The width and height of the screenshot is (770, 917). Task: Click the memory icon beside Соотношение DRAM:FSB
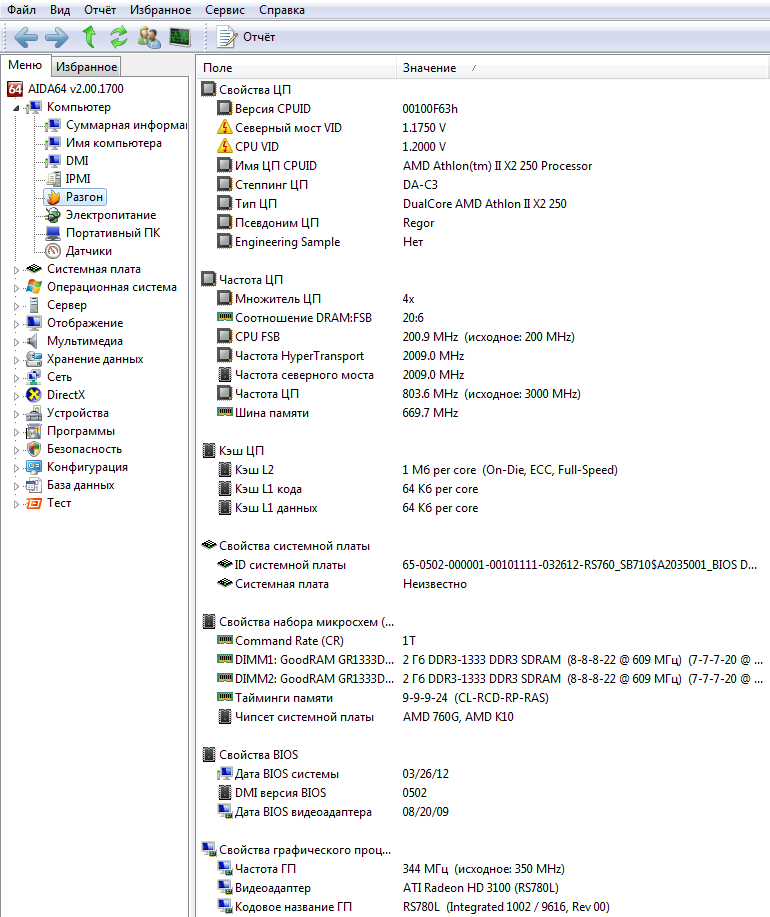coord(225,318)
